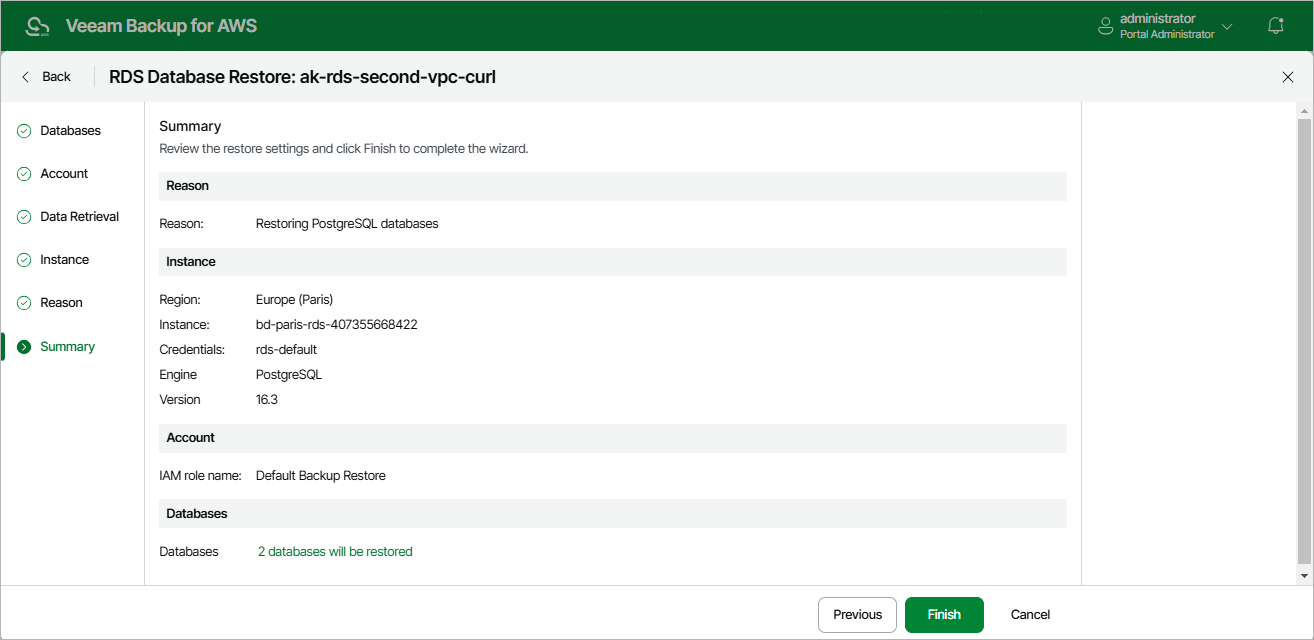Open the notifications bell icon
Viewport: 1314px width, 640px height.
pyautogui.click(x=1275, y=26)
